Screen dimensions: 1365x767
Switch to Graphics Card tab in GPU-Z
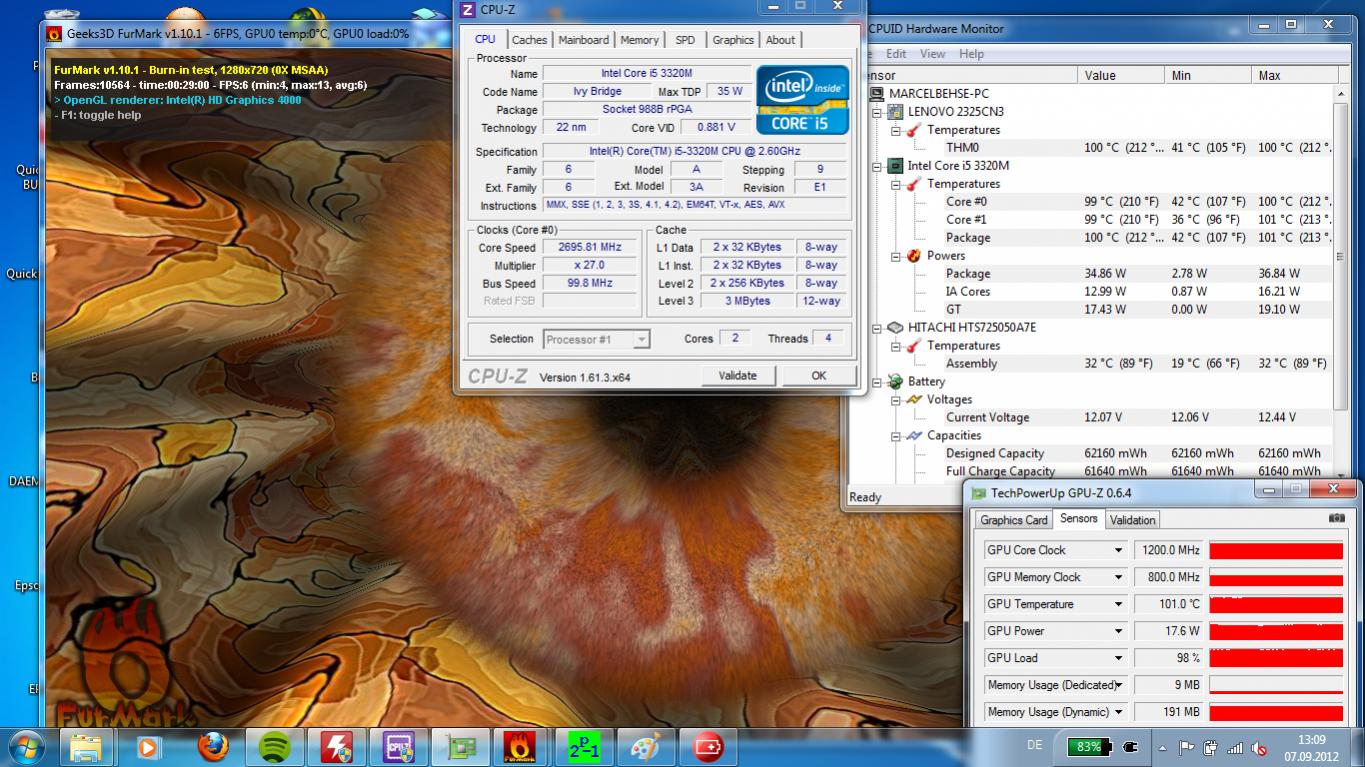1014,520
